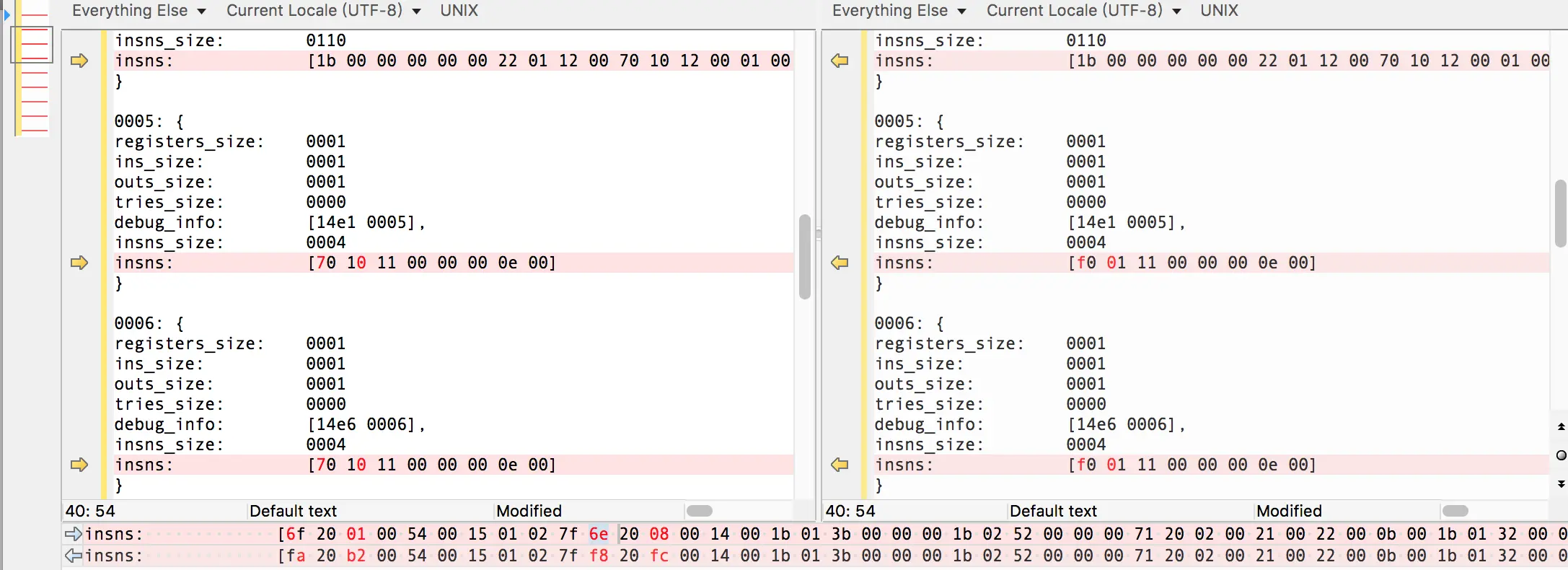Click left pane registers_size line under 0005

click(230, 141)
